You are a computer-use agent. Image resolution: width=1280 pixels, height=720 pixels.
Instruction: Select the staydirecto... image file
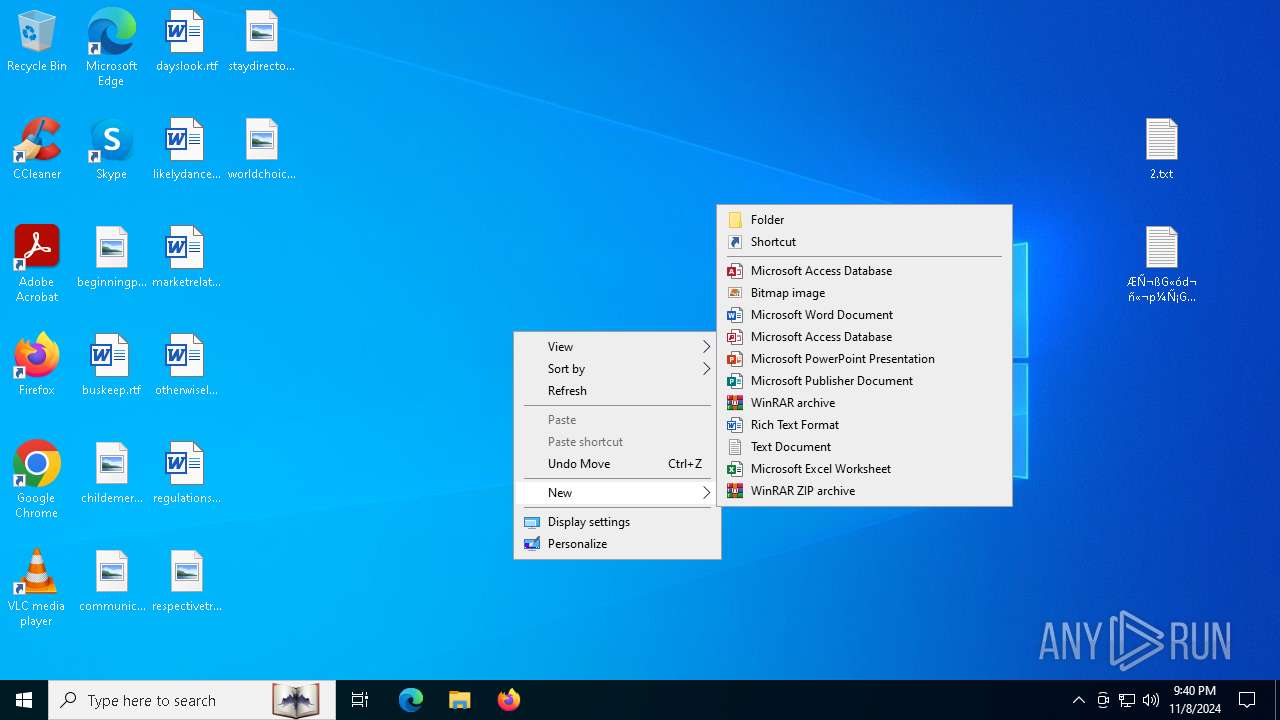pyautogui.click(x=261, y=42)
